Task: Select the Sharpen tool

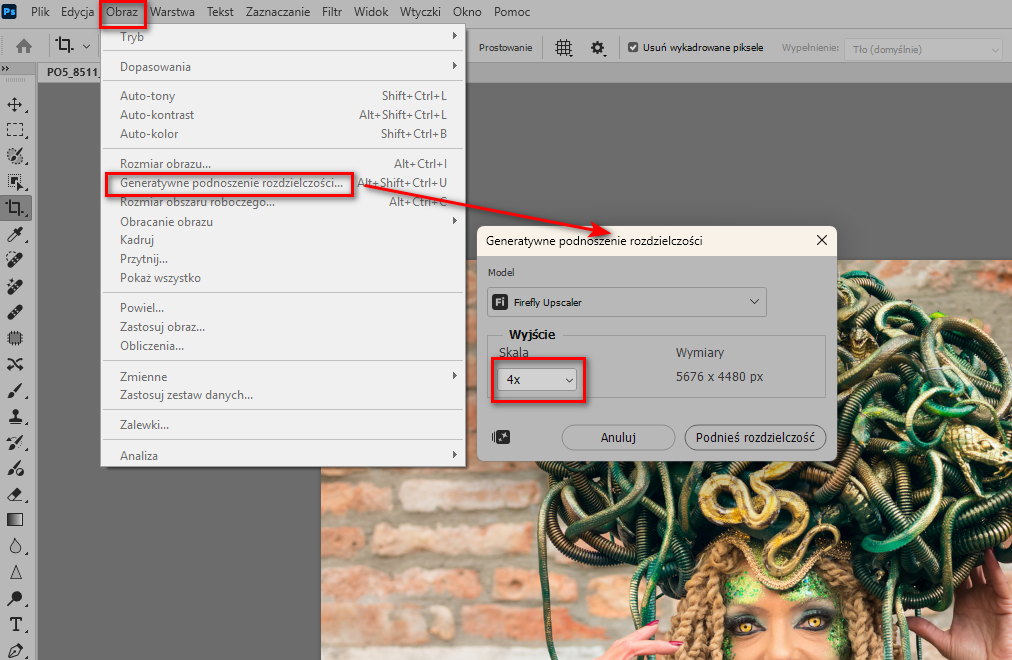Action: (15, 572)
